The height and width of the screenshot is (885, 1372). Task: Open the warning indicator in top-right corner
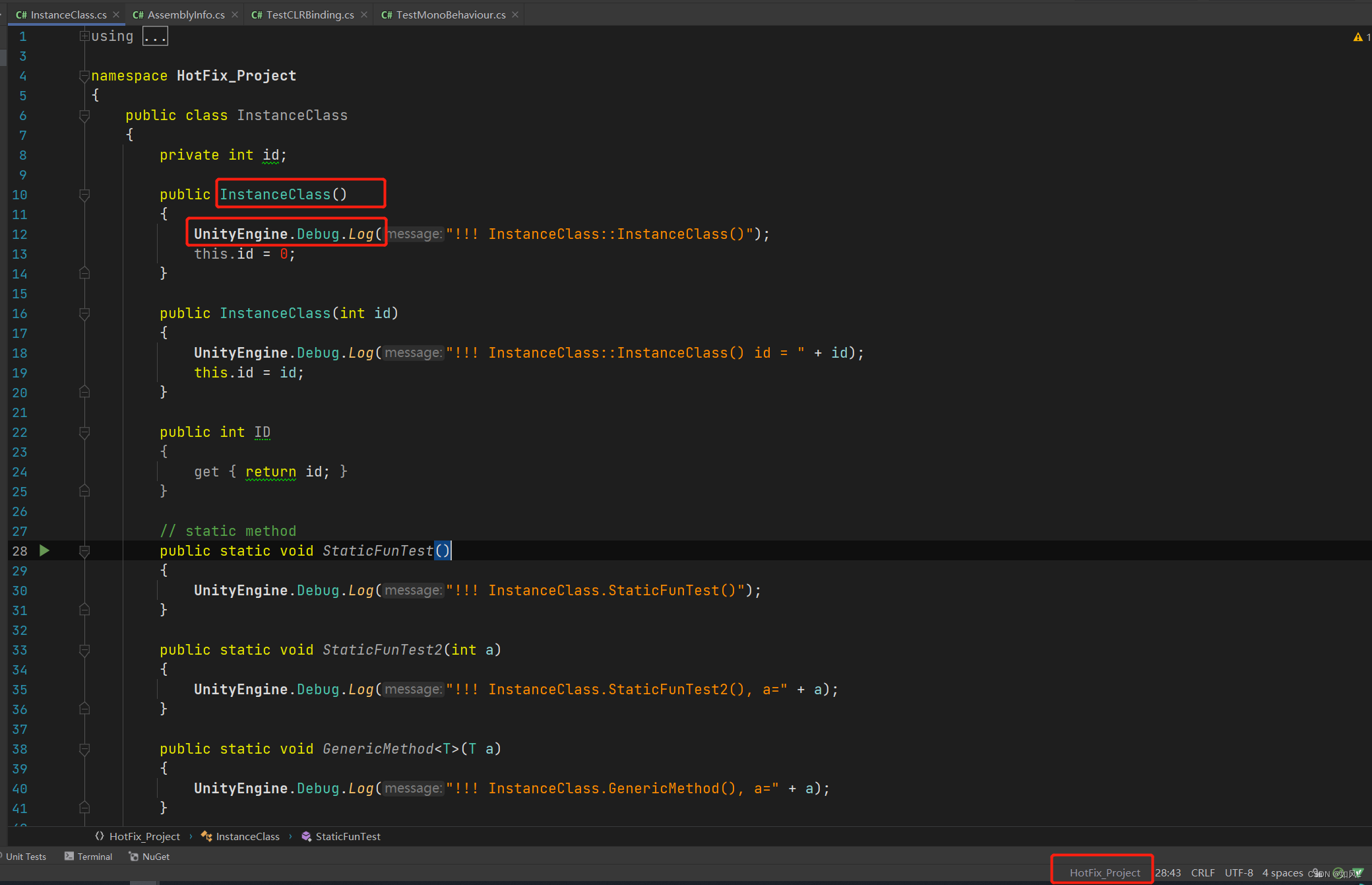pos(1361,37)
